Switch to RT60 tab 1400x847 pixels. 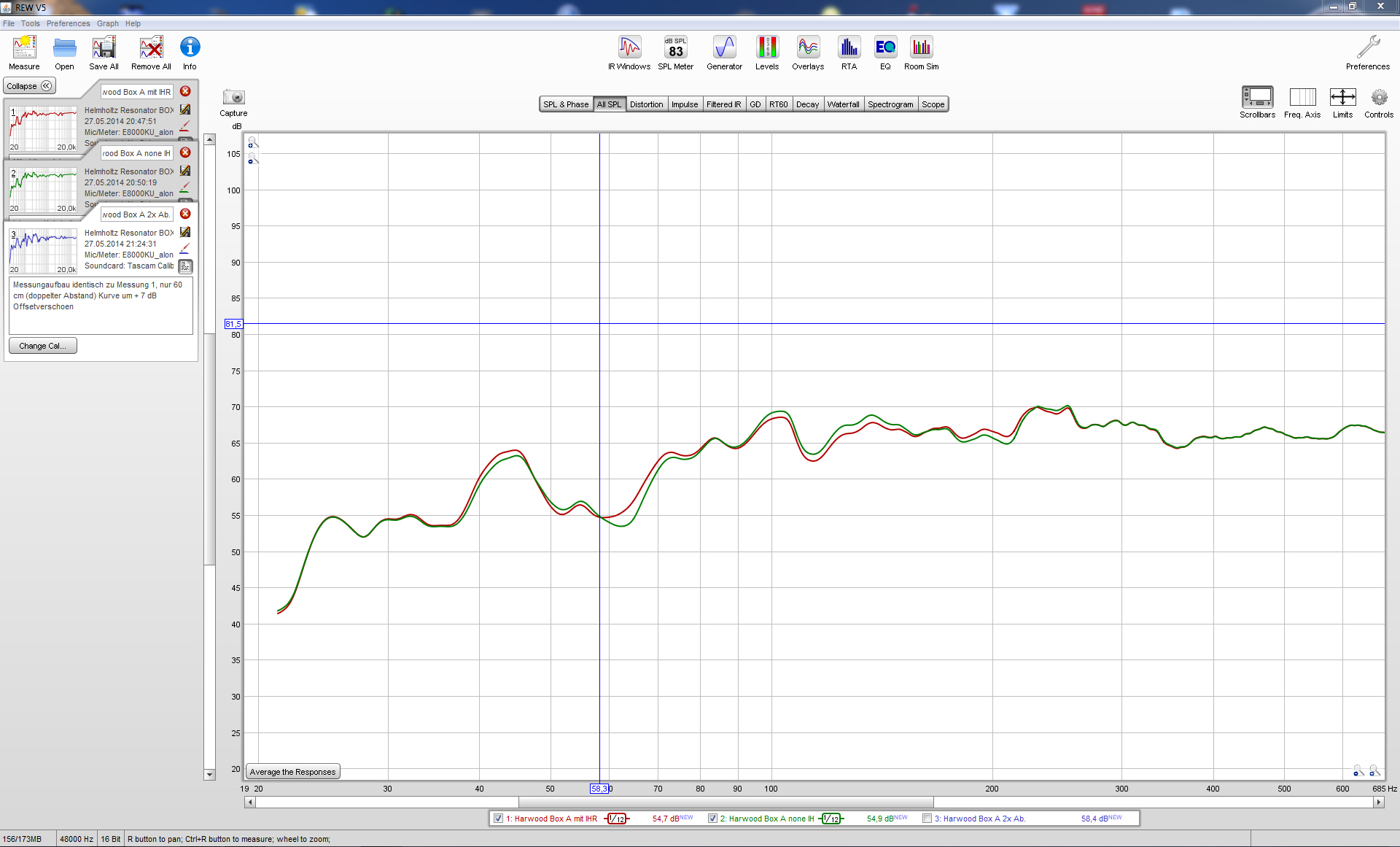(779, 104)
